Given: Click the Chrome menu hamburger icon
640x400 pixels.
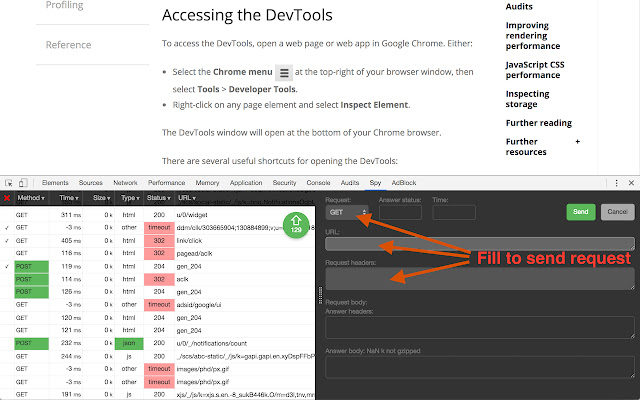Looking at the screenshot, I should 284,73.
